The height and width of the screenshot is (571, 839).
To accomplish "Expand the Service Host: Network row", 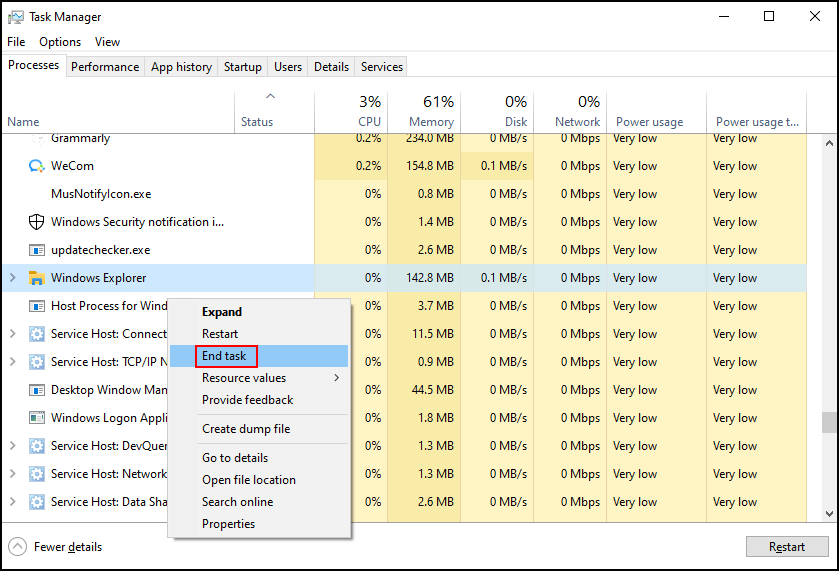I will (13, 474).
